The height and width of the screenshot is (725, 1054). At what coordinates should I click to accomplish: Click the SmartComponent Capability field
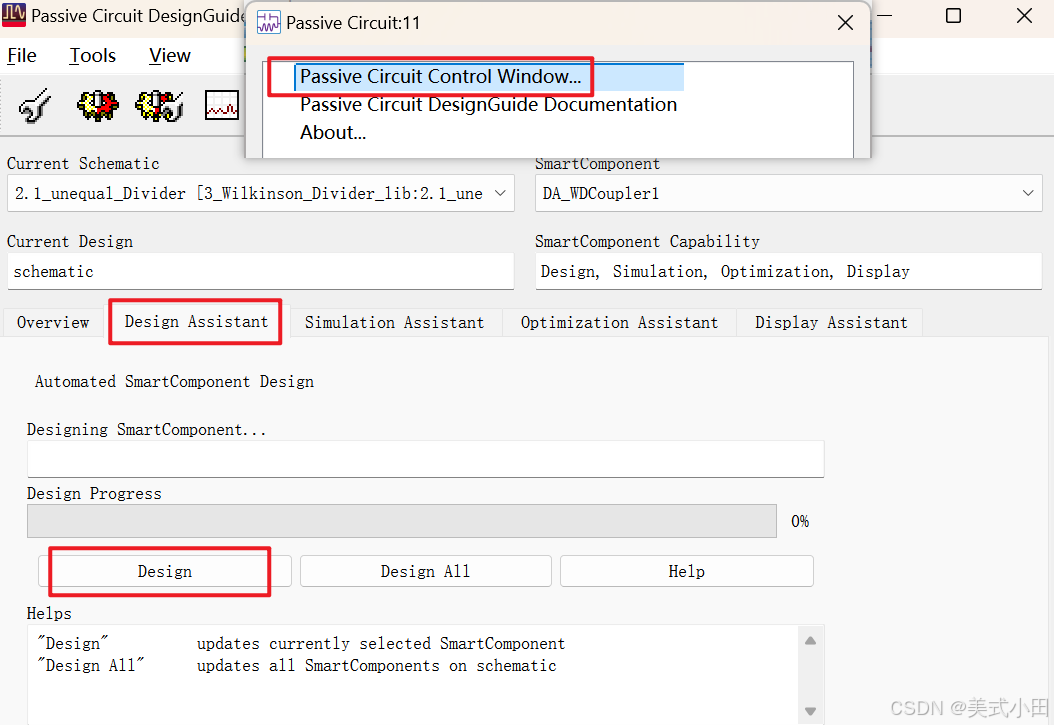click(788, 271)
